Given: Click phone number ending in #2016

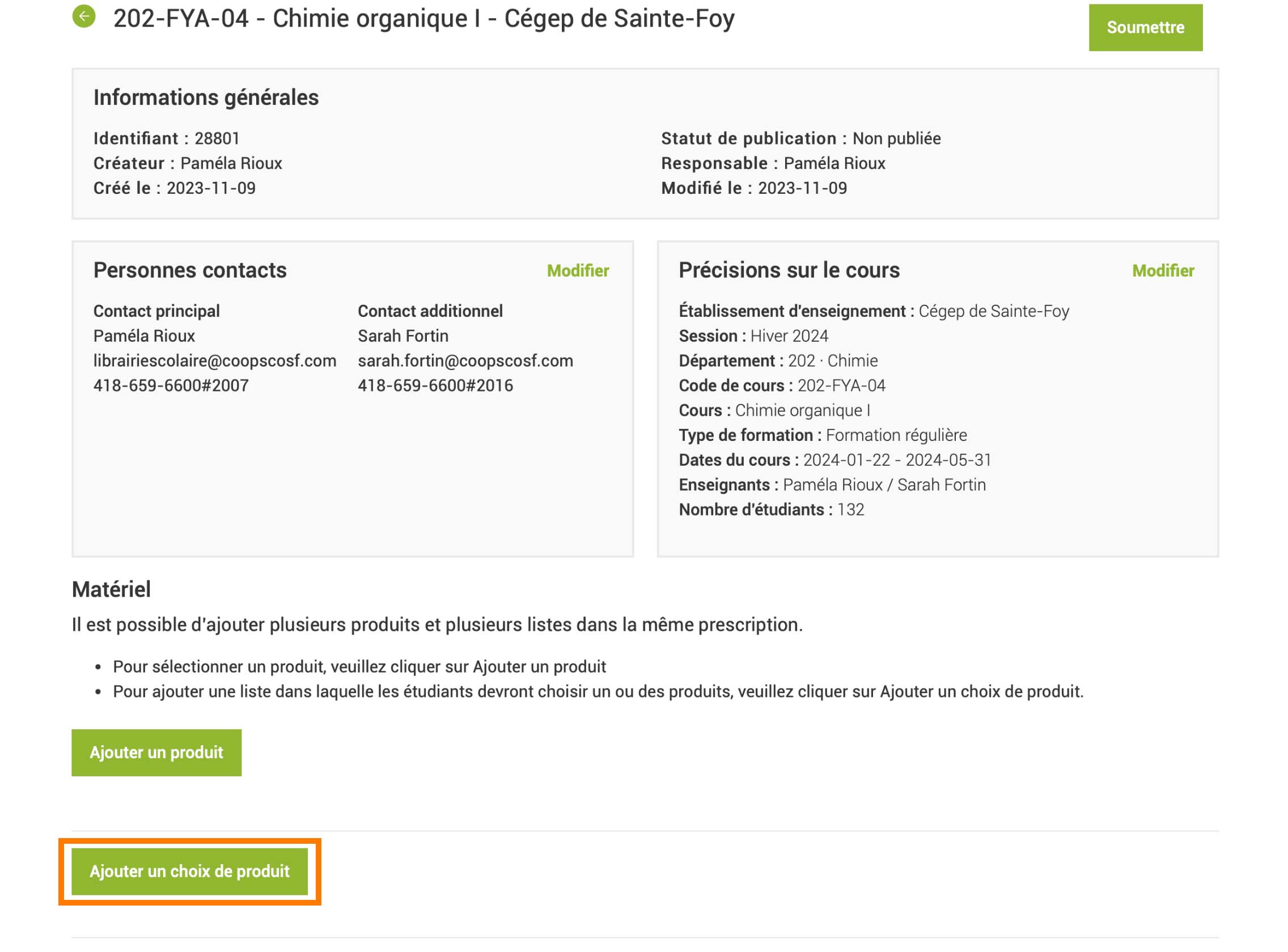Looking at the screenshot, I should [x=435, y=385].
